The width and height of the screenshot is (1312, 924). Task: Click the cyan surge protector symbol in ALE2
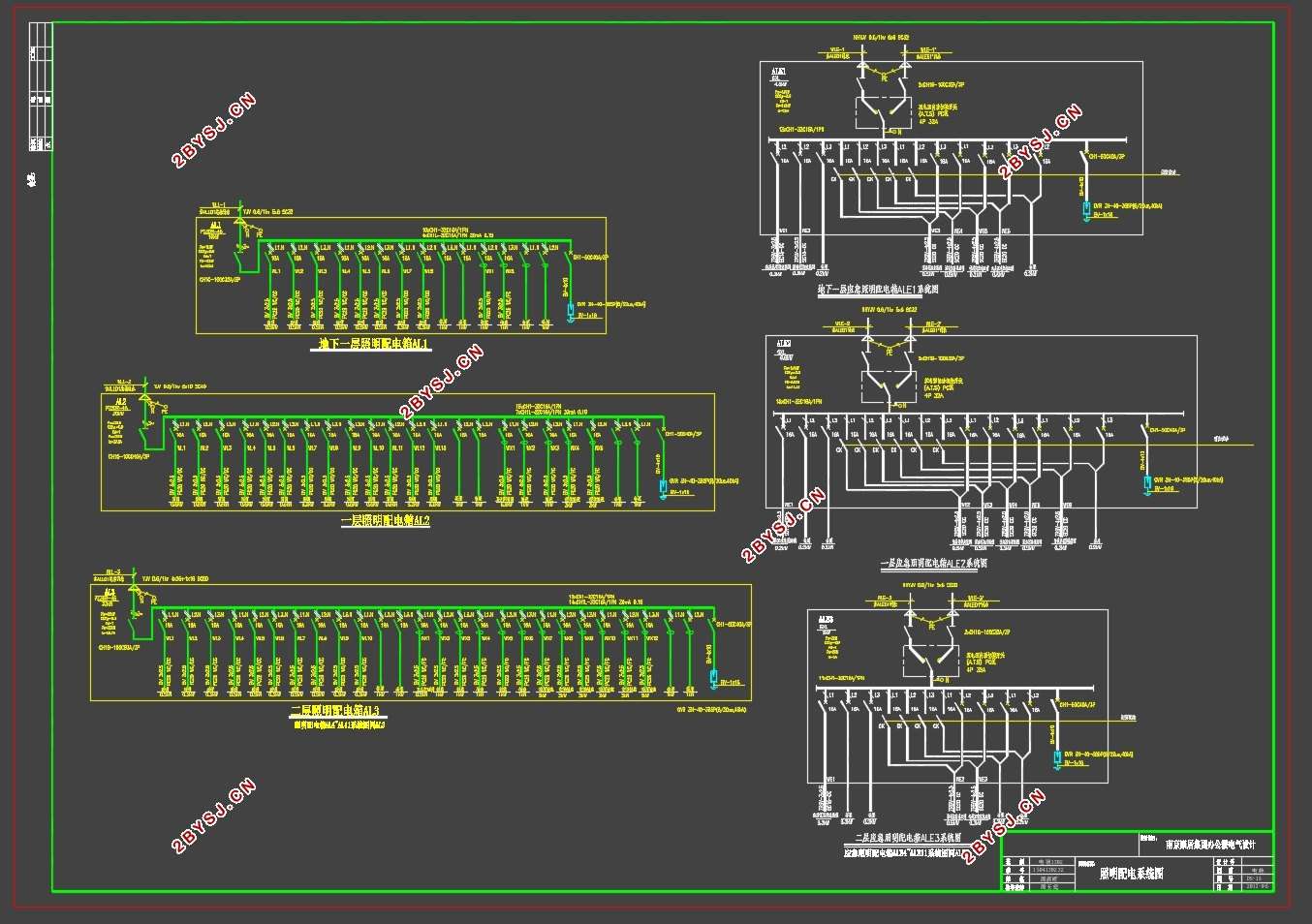tap(1145, 484)
